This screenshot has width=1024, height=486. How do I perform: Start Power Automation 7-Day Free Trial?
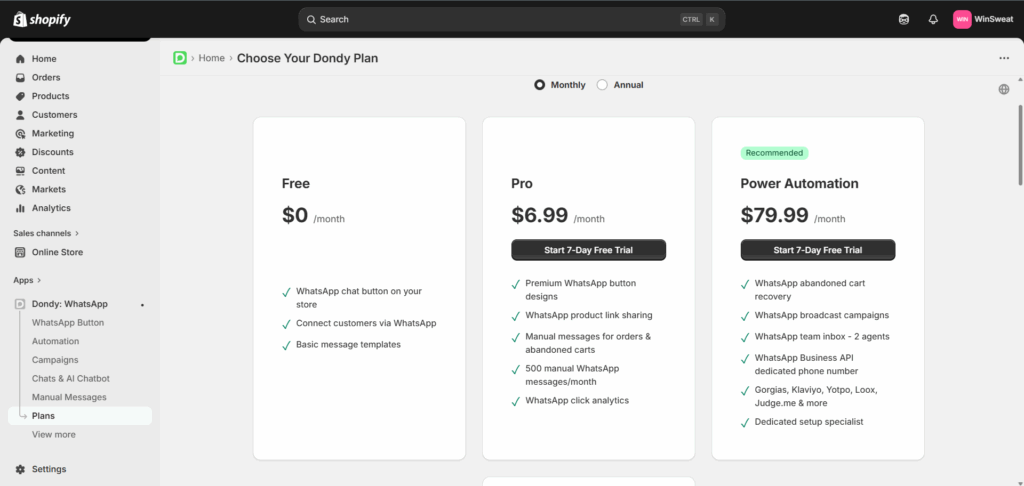pos(817,250)
